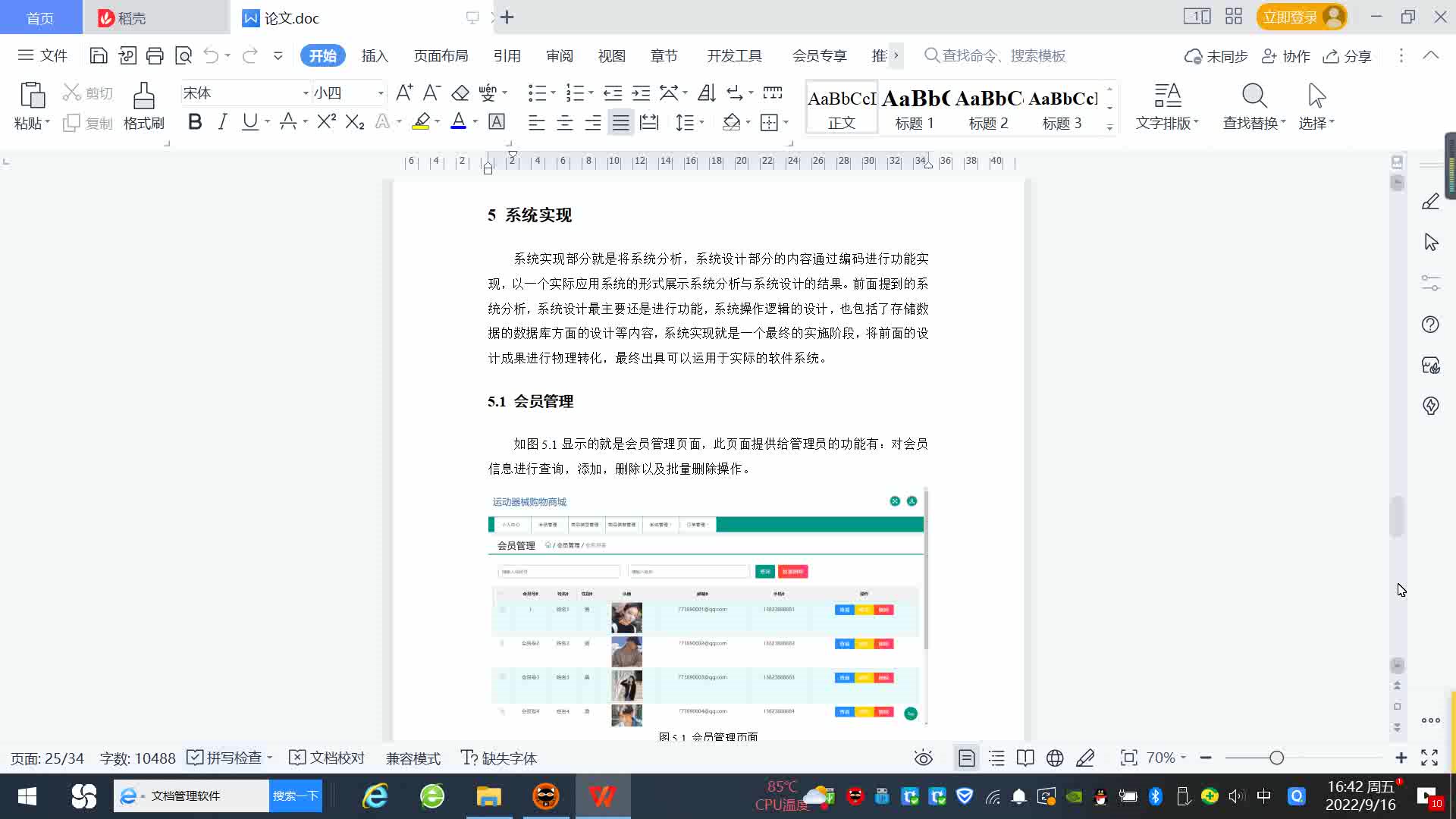Click the center alignment icon
This screenshot has height=819, width=1456.
click(564, 123)
